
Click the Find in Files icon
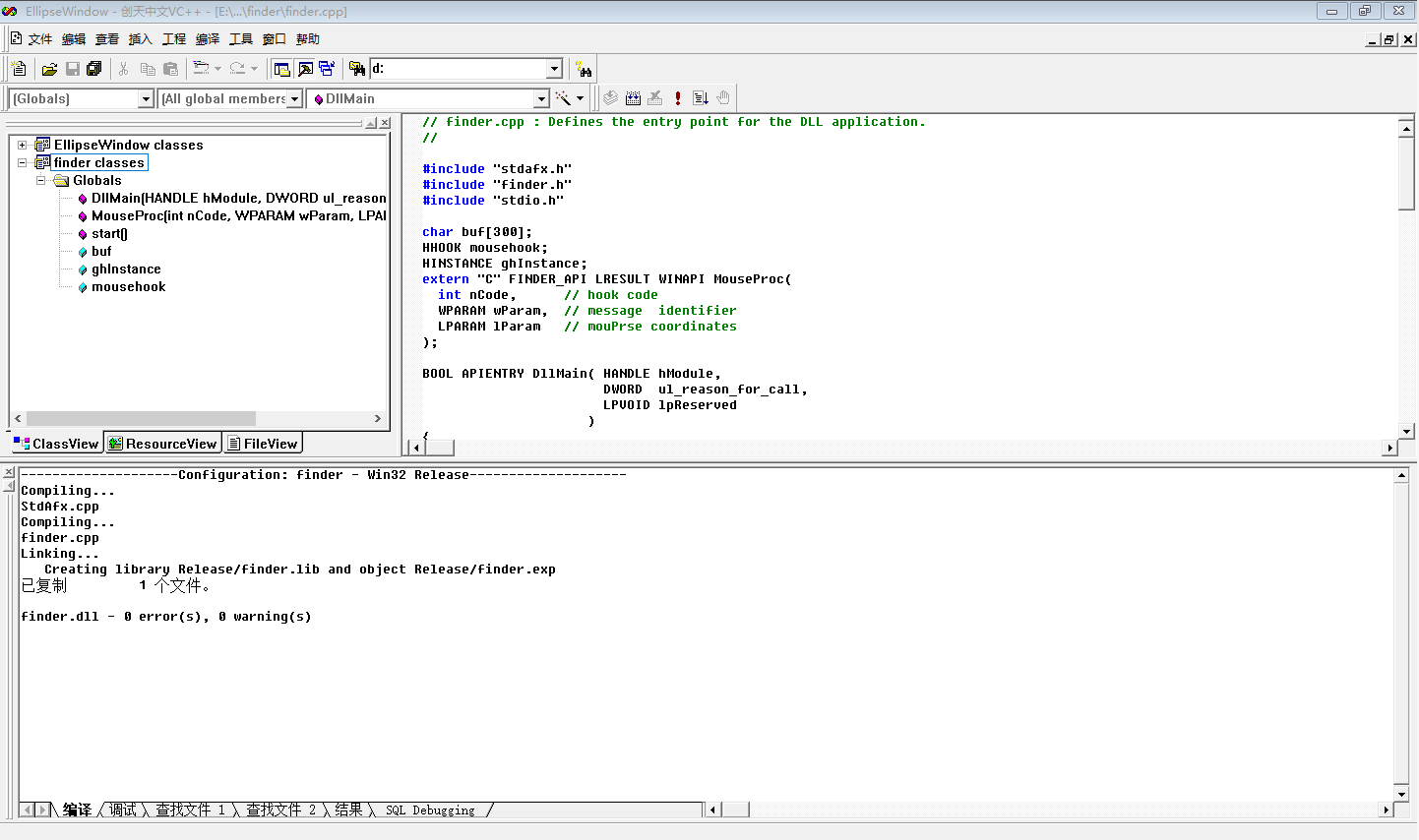point(357,69)
